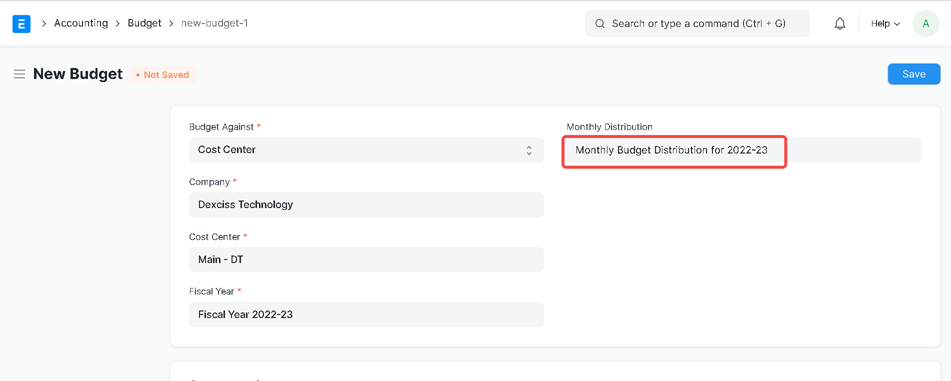Edit the Company field Dexciss Technology
The height and width of the screenshot is (381, 951).
click(366, 204)
